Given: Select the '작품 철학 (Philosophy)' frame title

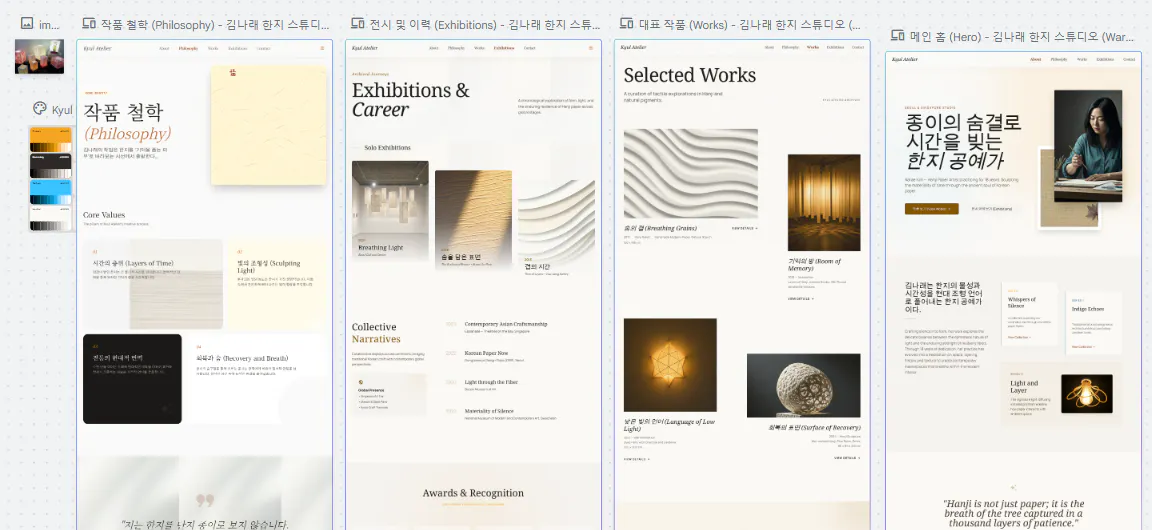Looking at the screenshot, I should (215, 25).
